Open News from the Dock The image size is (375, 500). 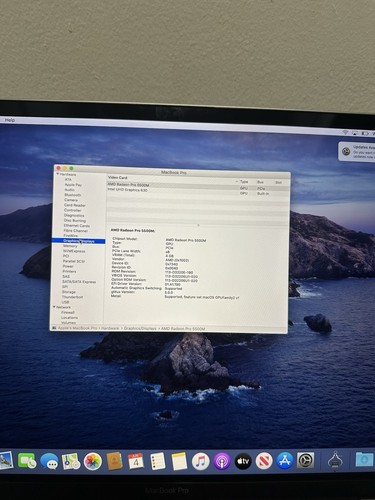click(x=264, y=461)
